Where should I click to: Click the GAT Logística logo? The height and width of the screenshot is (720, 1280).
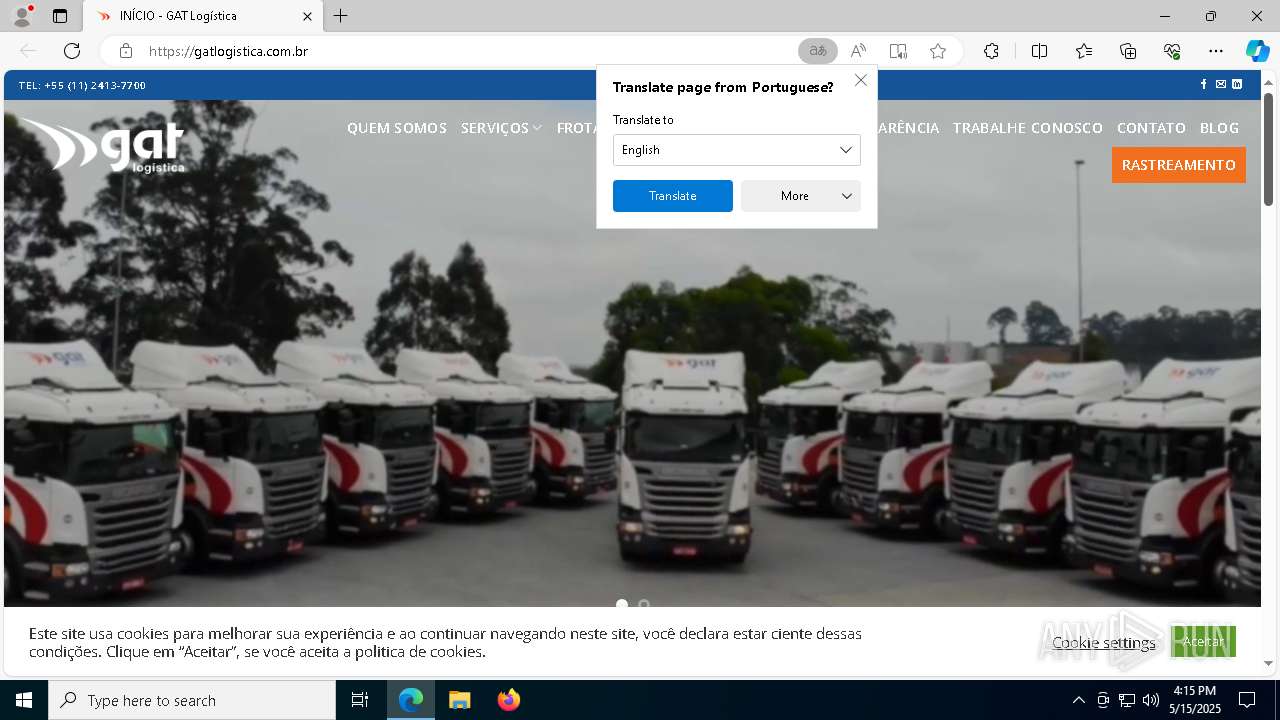coord(102,146)
